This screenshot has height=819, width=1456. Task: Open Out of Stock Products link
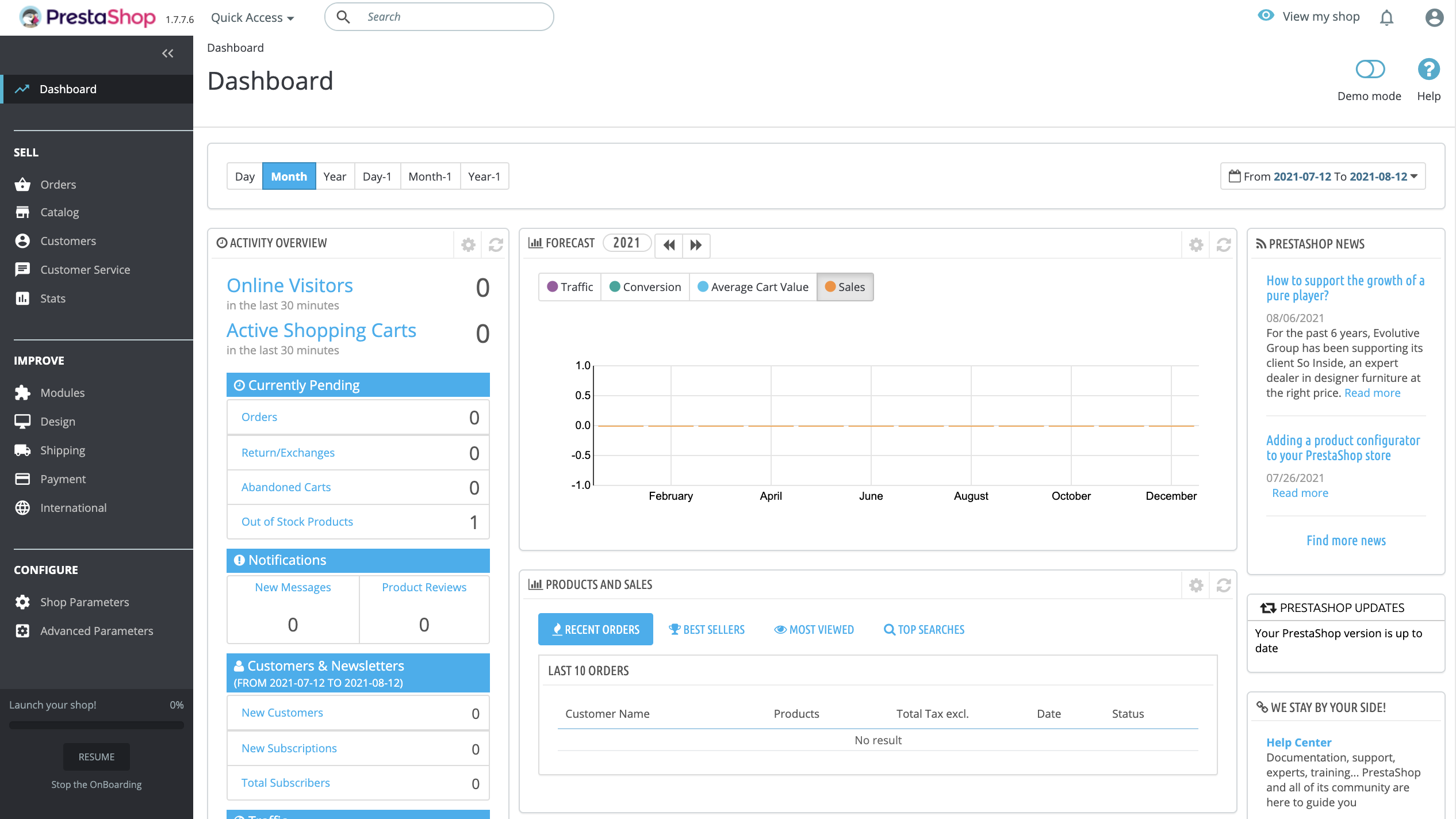click(297, 522)
